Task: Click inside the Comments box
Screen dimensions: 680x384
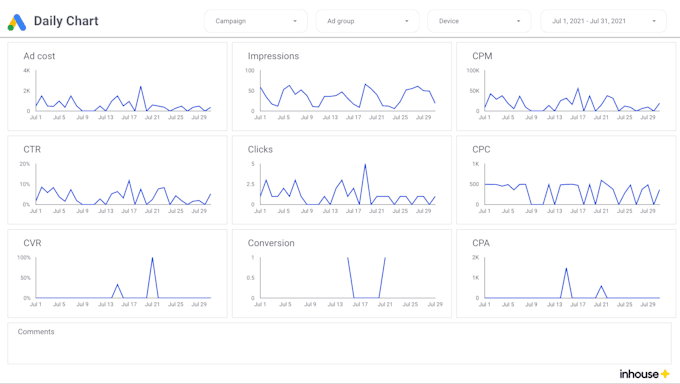Action: (340, 343)
